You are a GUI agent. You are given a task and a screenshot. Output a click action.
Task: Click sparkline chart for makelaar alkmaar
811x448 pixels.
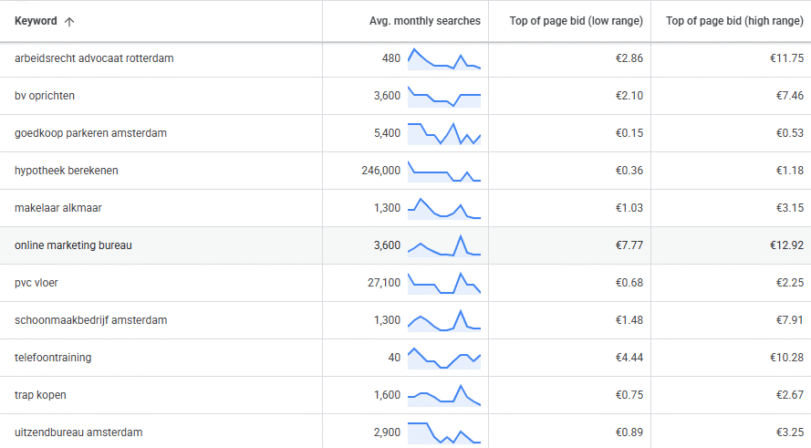(x=444, y=209)
